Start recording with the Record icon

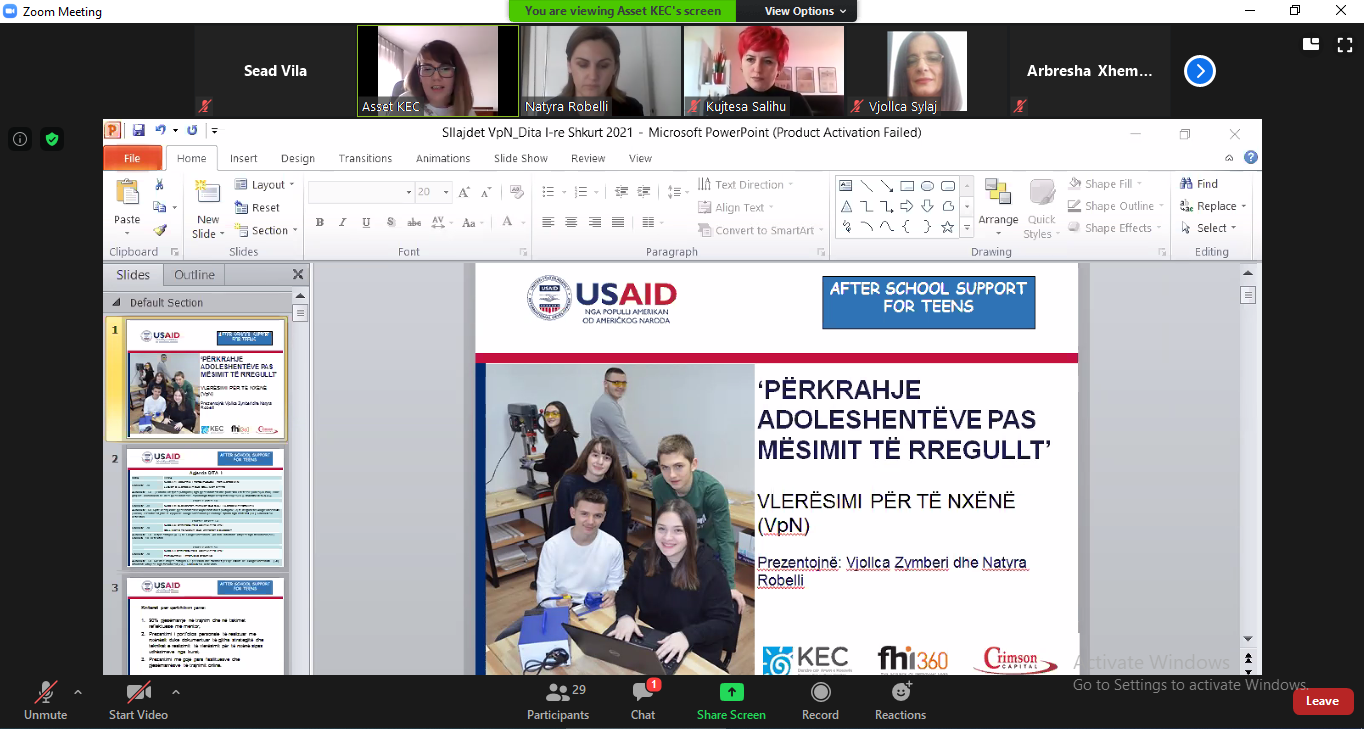pyautogui.click(x=820, y=693)
